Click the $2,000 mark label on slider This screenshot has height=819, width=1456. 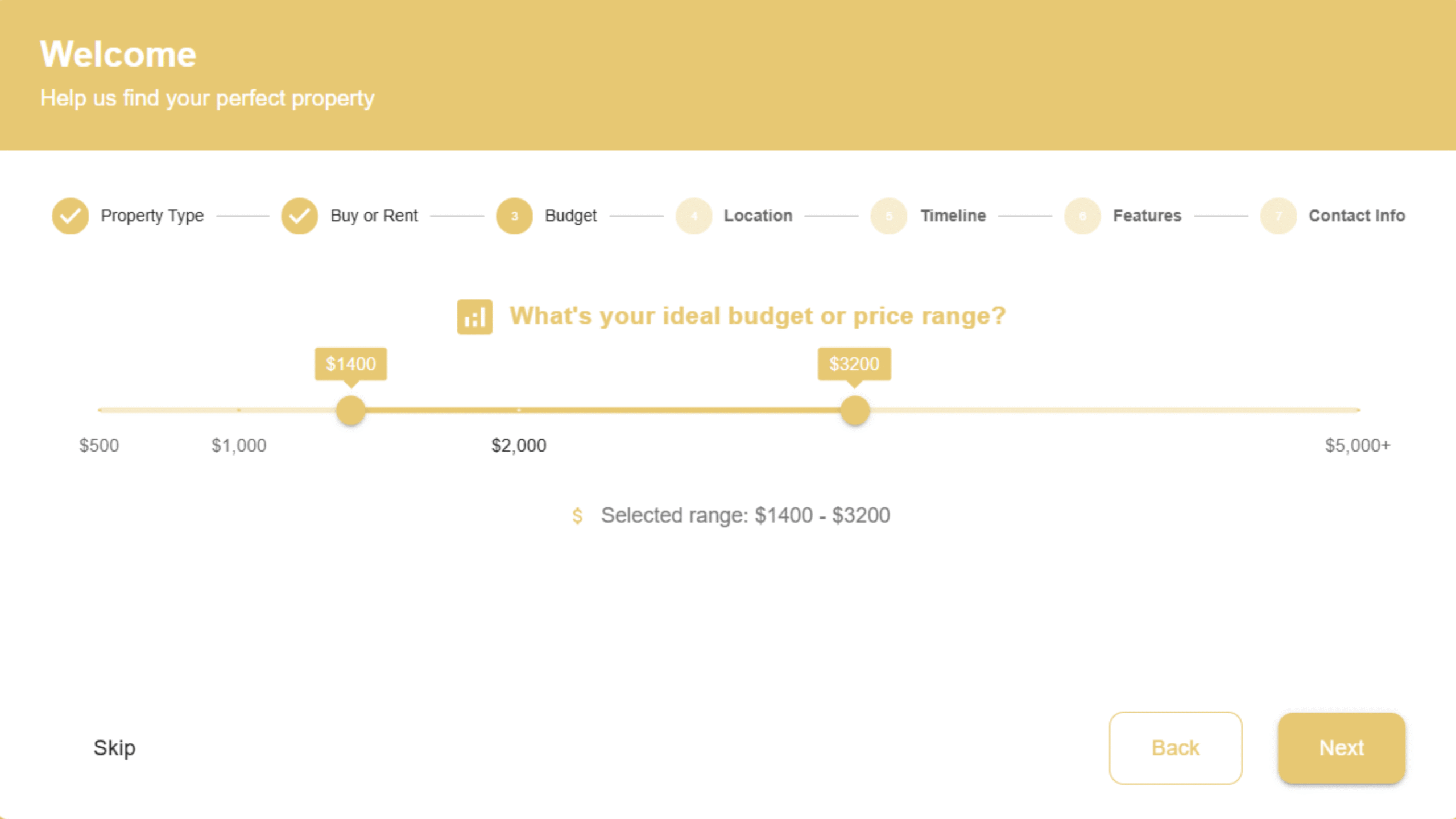click(x=519, y=445)
